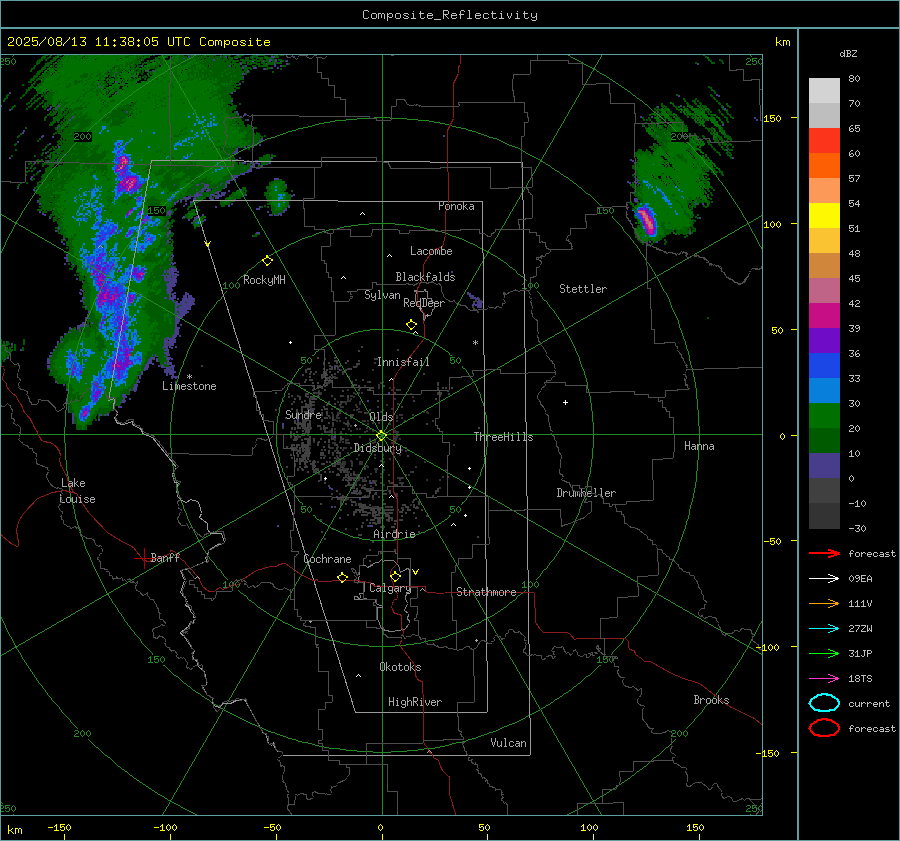Viewport: 900px width, 841px height.
Task: Click the red forecast arrow in legend
Action: (824, 553)
